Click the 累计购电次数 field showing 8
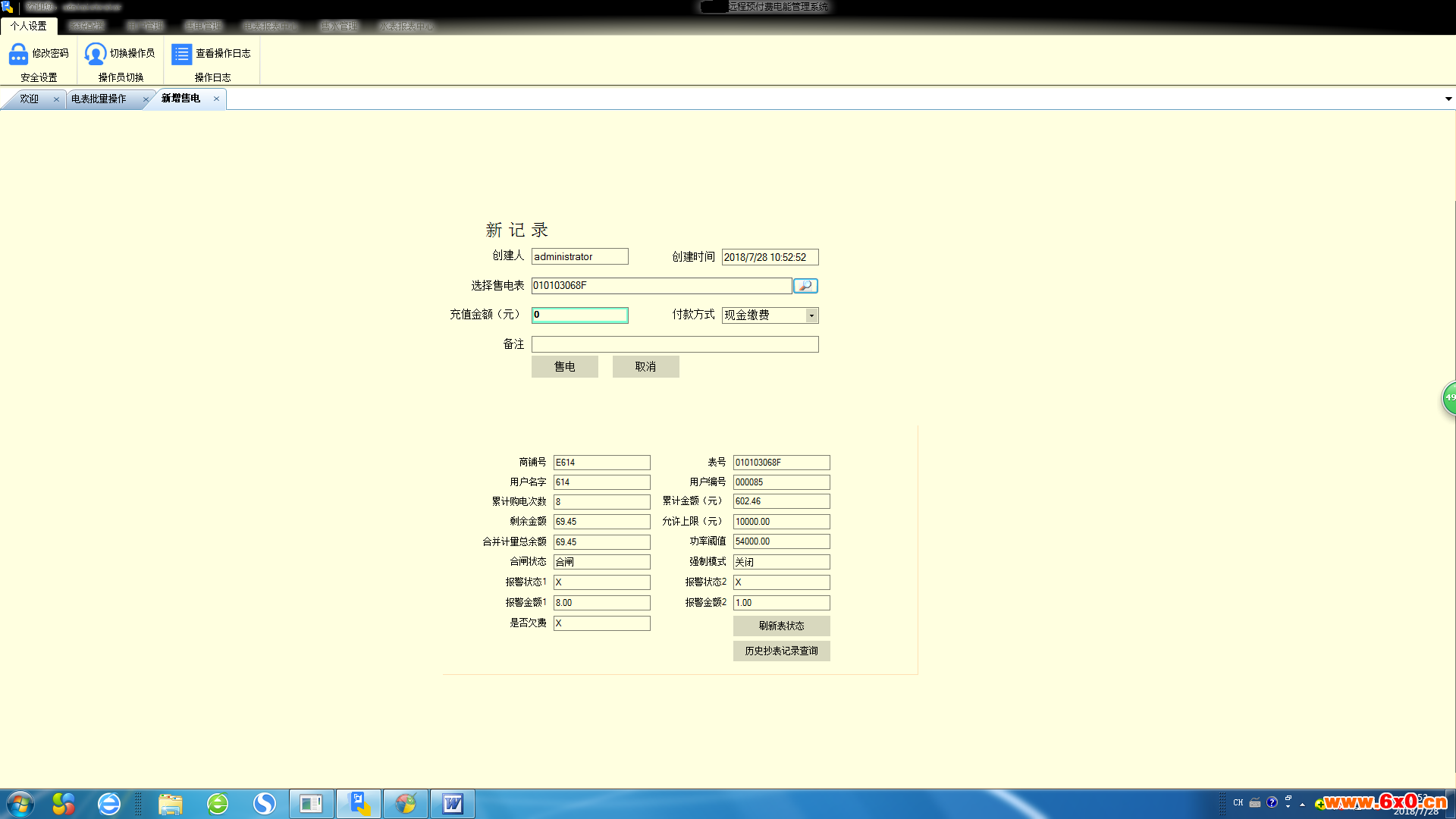The width and height of the screenshot is (1456, 819). pyautogui.click(x=602, y=502)
